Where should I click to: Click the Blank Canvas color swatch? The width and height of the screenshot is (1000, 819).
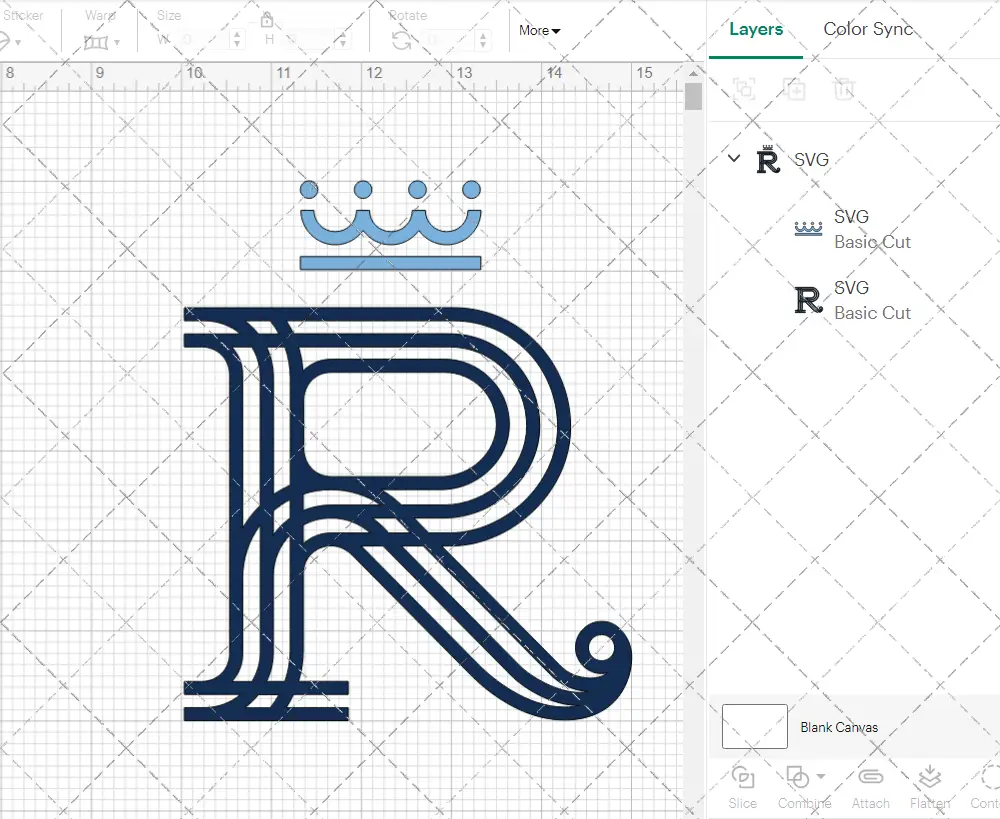(x=754, y=727)
